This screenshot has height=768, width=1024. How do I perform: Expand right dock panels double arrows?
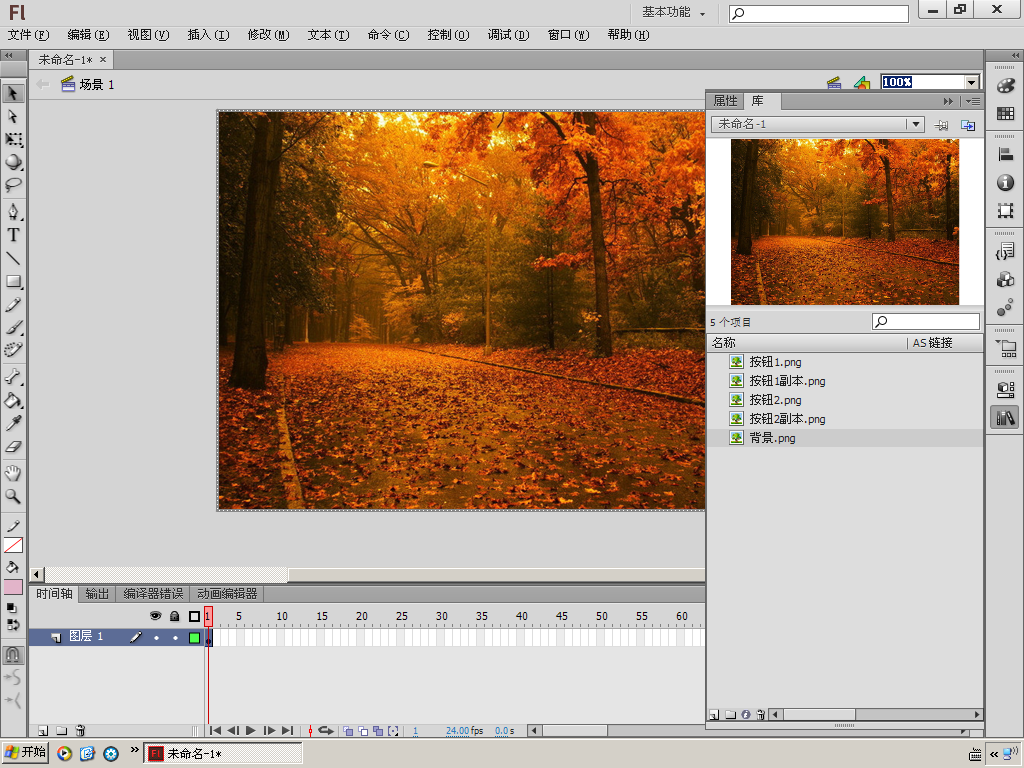tap(1015, 56)
